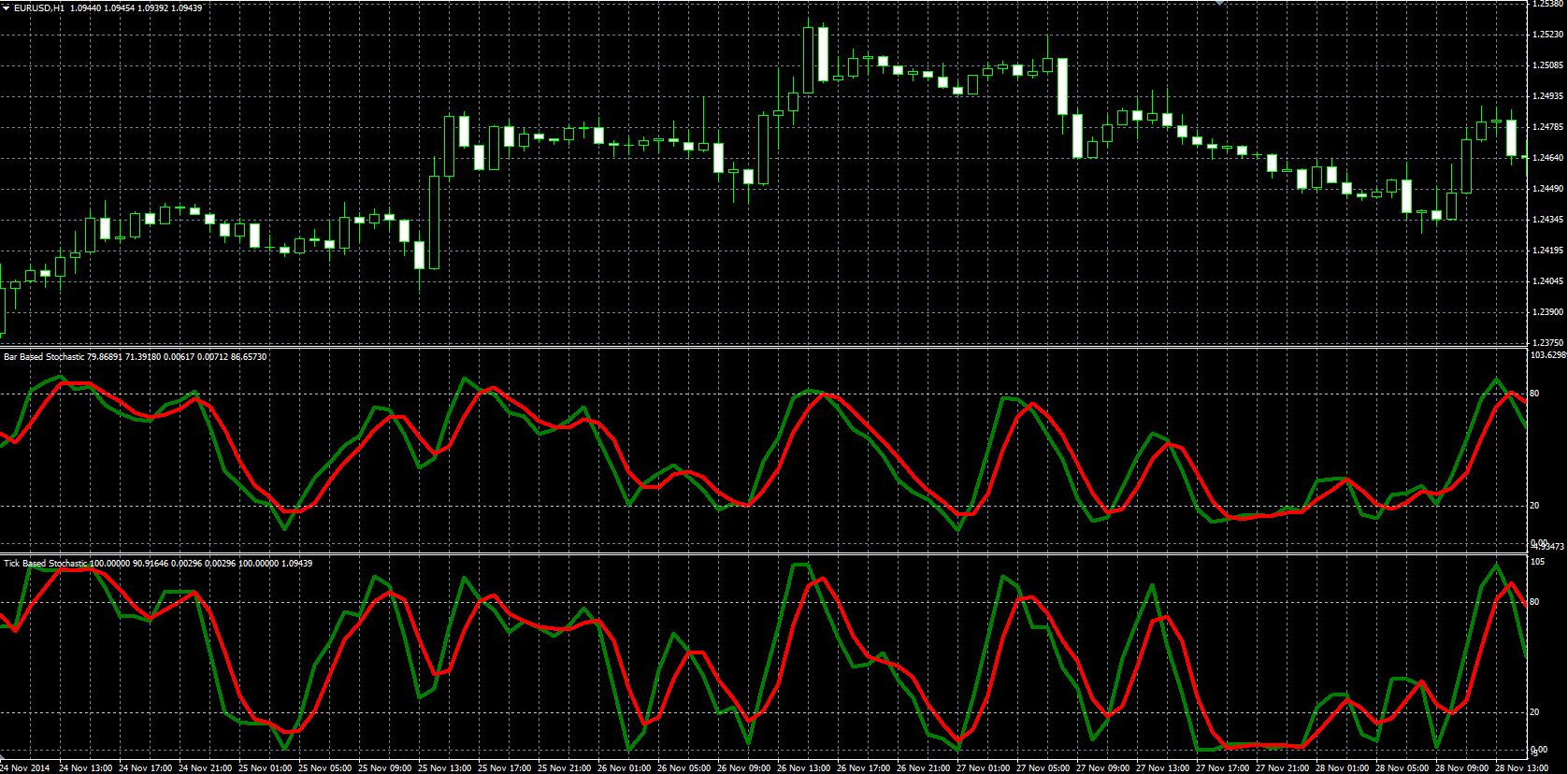The image size is (1568, 774).
Task: Click the 28 Nov 13:00 time label
Action: (1521, 768)
